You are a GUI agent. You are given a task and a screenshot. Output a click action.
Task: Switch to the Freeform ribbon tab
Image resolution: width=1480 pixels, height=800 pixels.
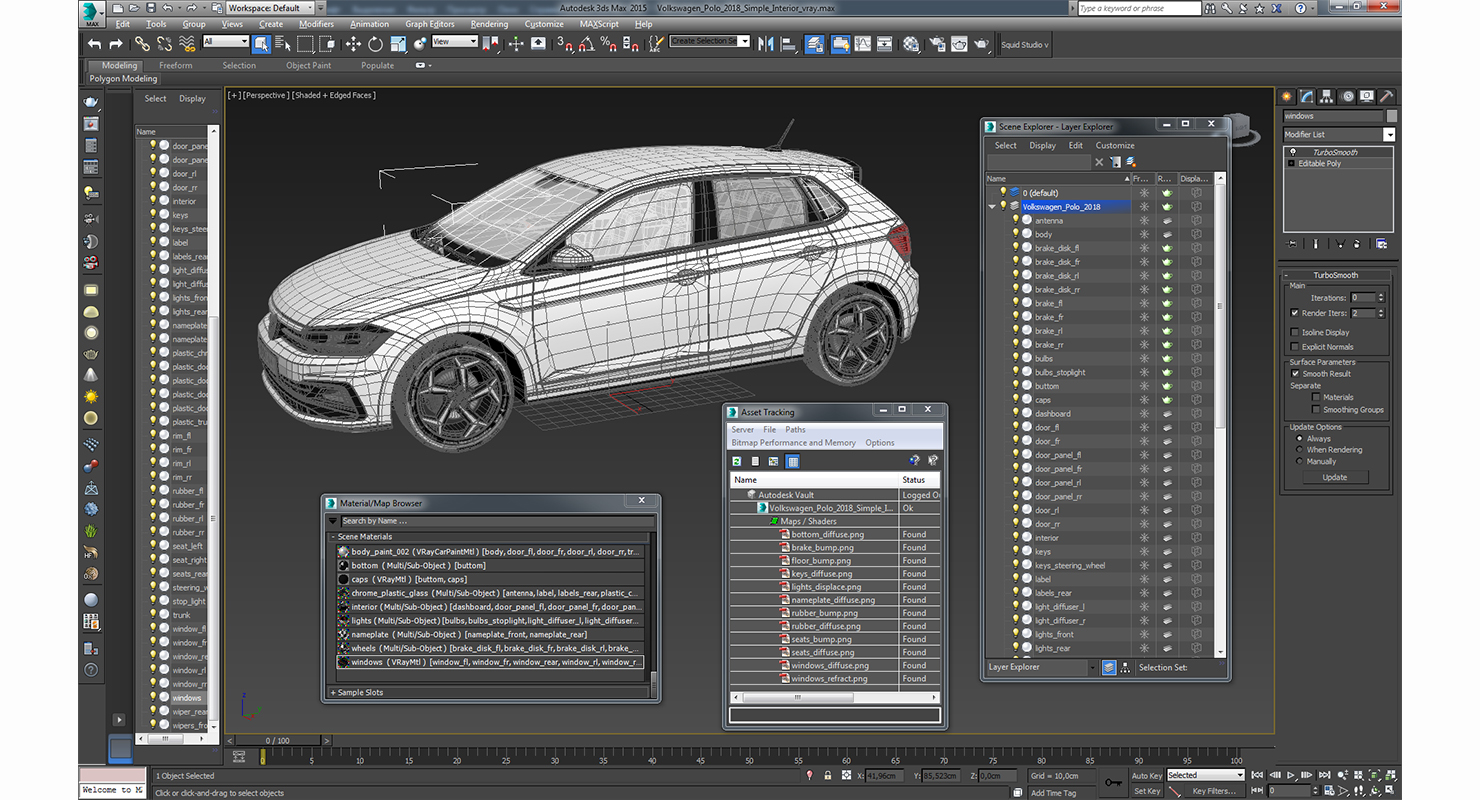[175, 65]
